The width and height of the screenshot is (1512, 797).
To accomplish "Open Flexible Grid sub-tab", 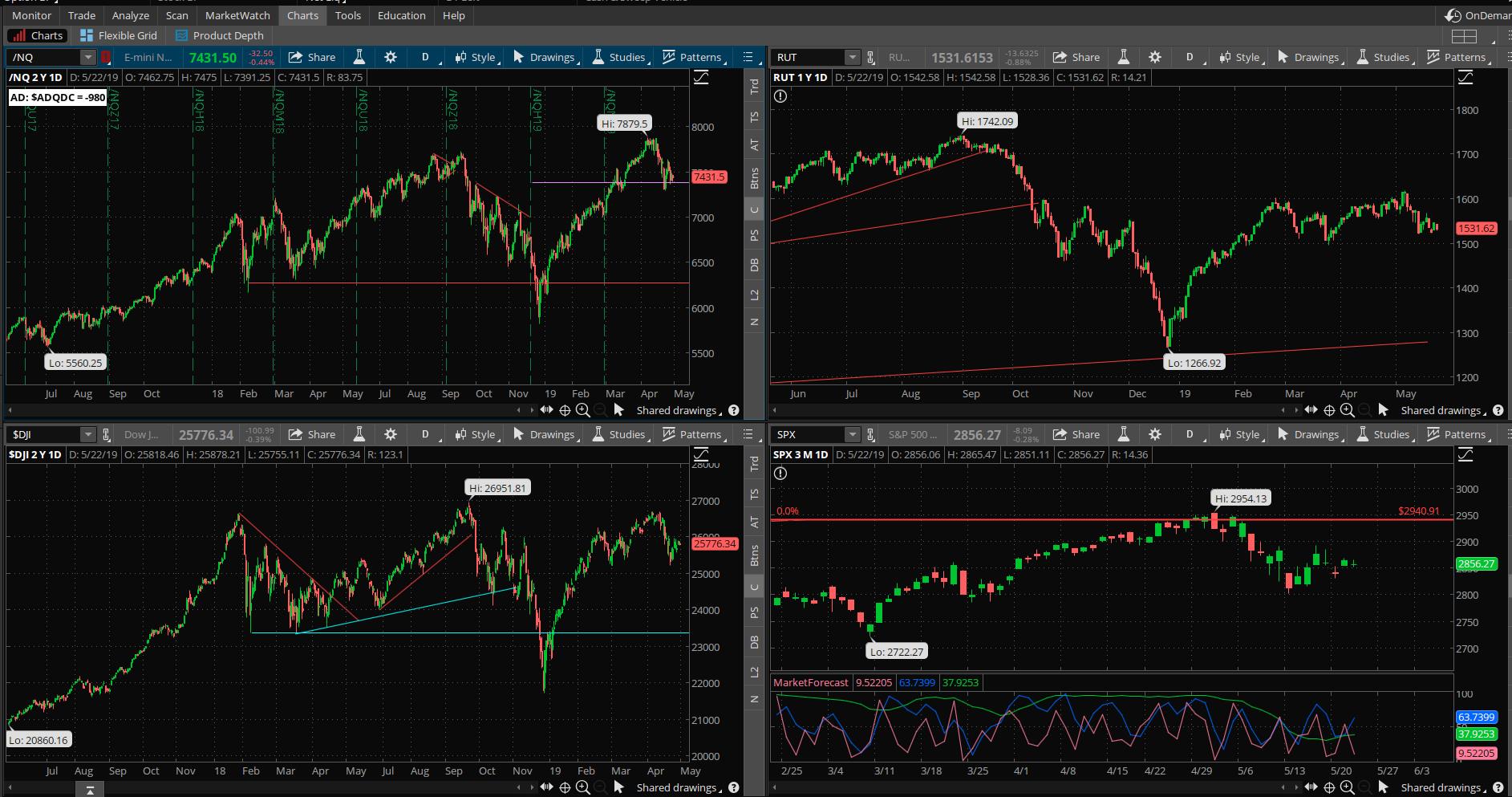I will pos(119,35).
